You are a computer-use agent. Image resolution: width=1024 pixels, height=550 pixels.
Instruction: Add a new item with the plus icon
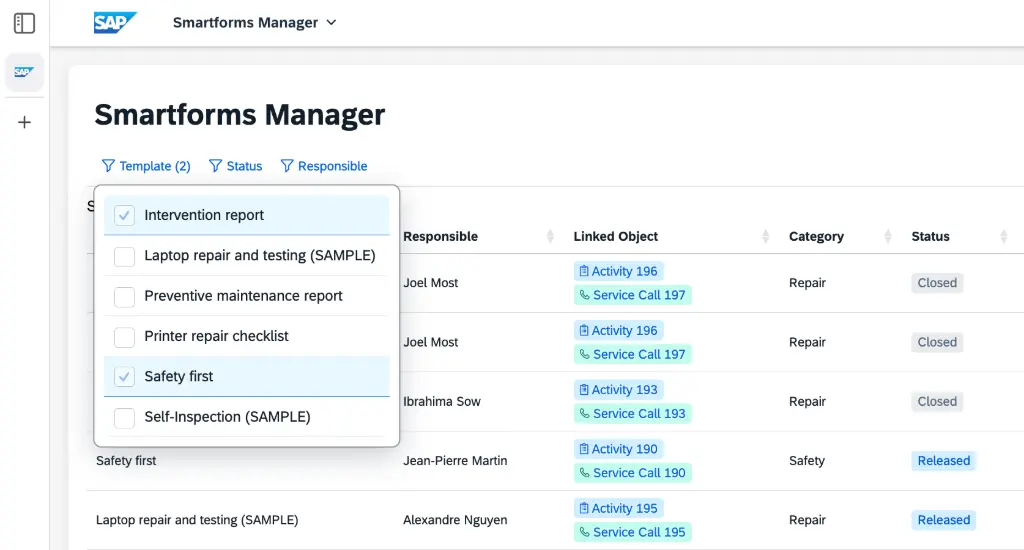tap(24, 122)
